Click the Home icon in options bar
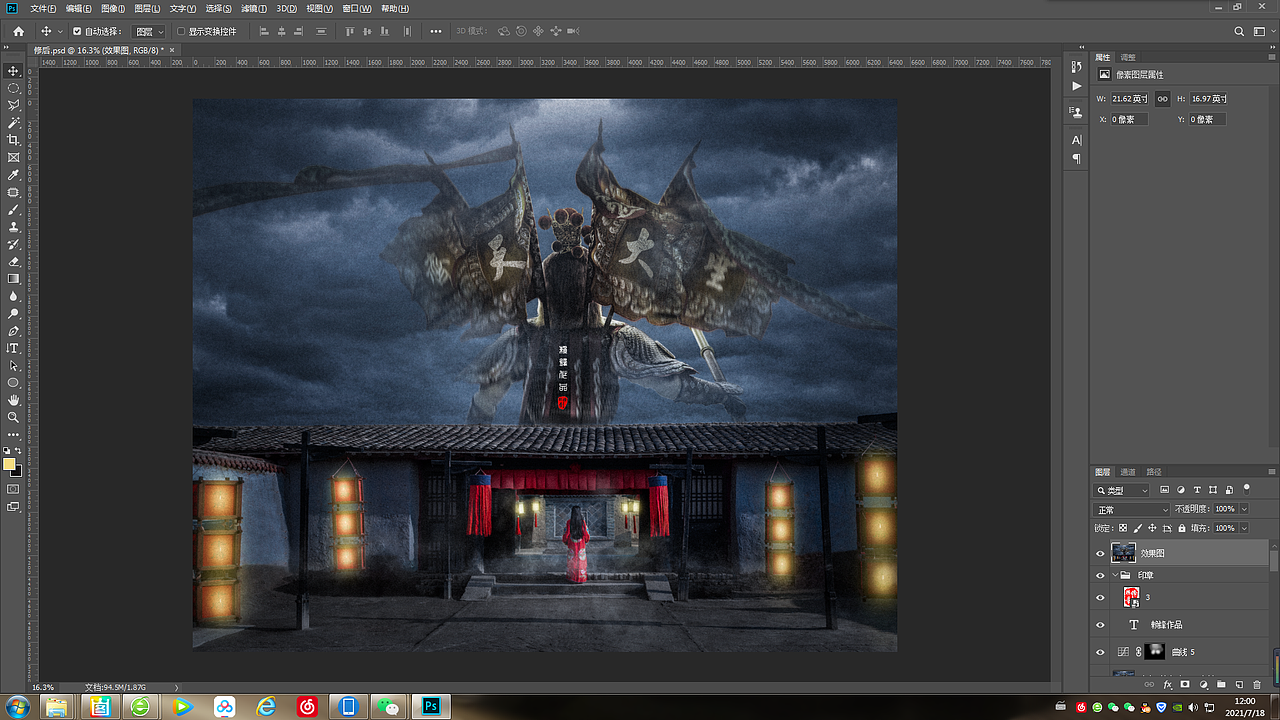Image resolution: width=1280 pixels, height=720 pixels. (18, 31)
